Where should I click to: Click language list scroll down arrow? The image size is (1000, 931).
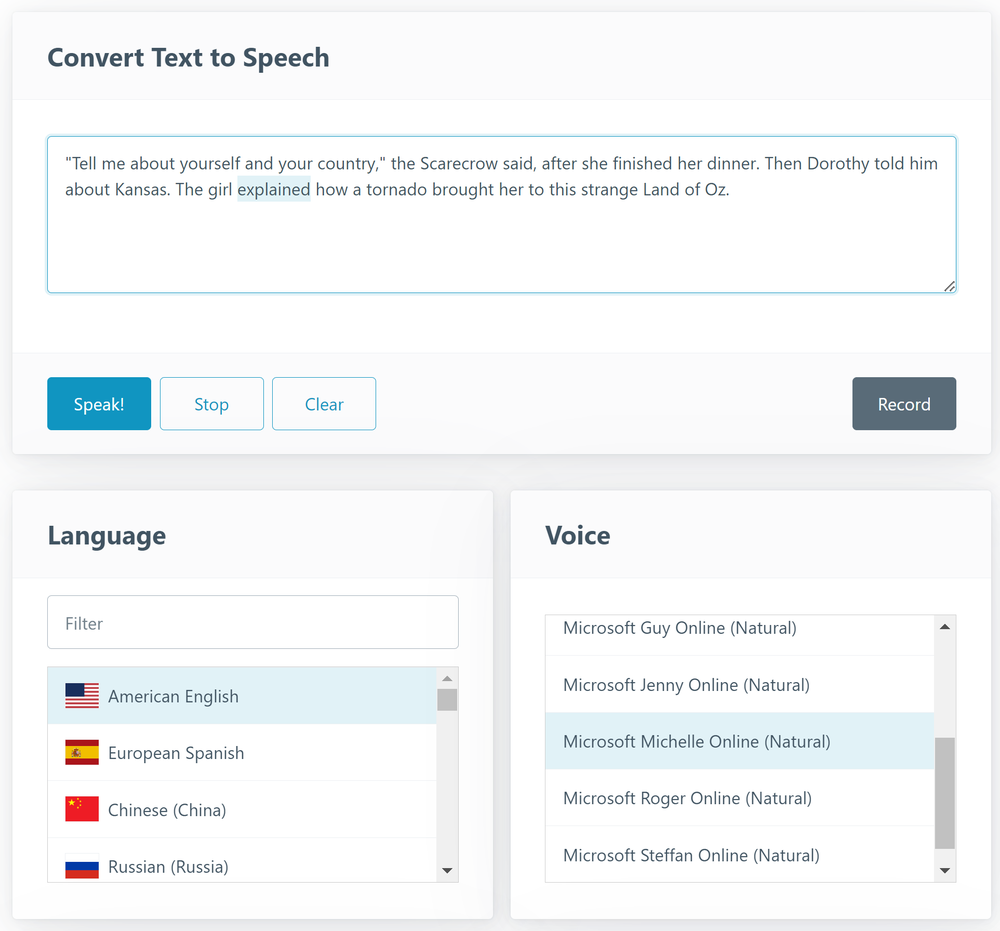click(x=447, y=870)
